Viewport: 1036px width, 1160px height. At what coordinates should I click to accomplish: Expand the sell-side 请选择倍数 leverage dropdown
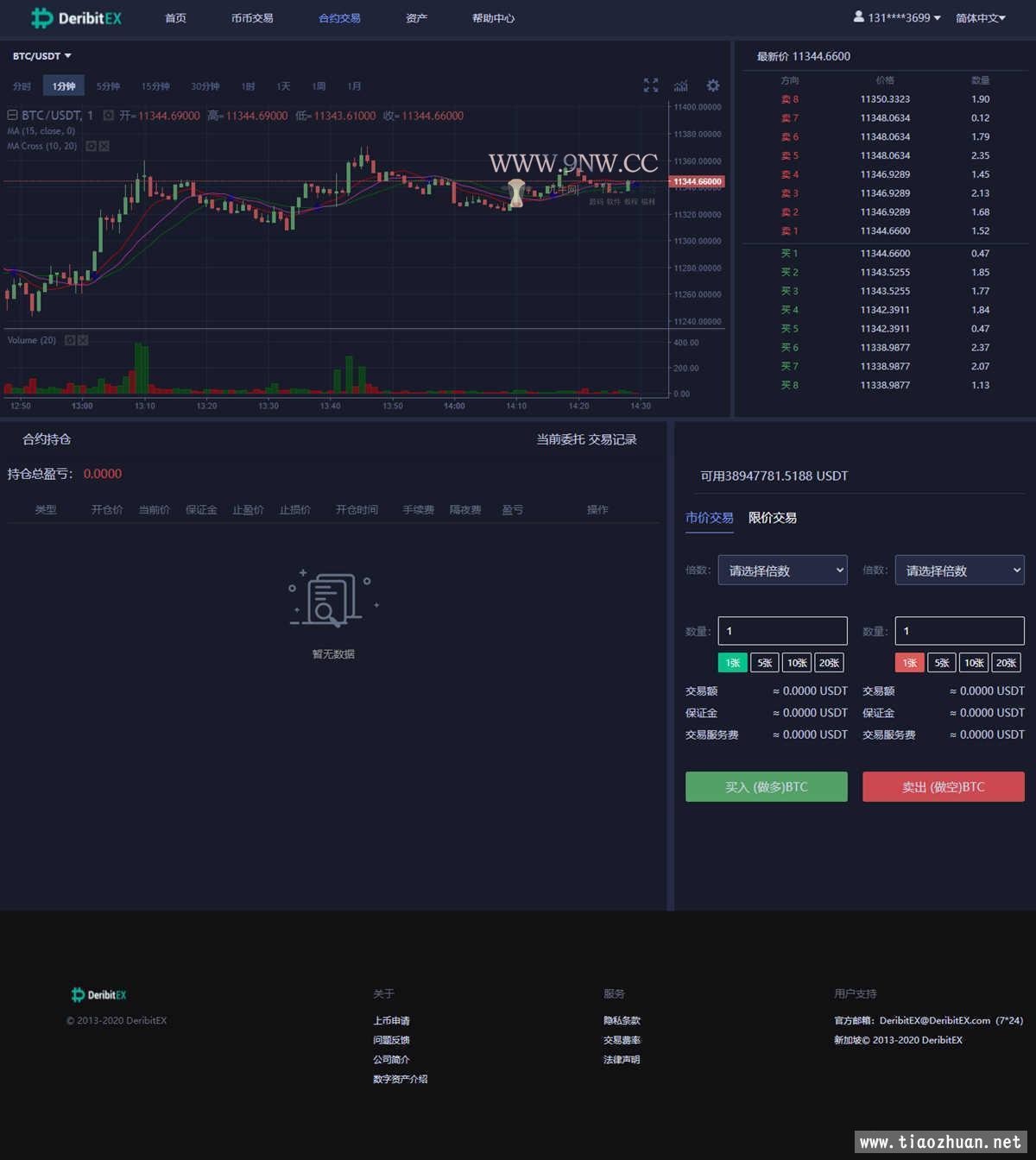(x=960, y=570)
